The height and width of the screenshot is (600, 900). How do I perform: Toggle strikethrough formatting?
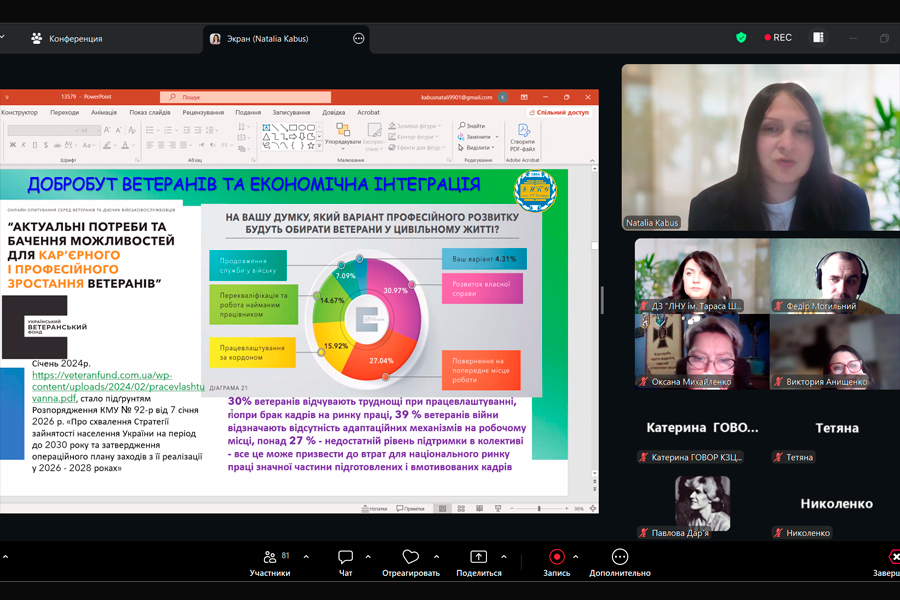point(57,145)
